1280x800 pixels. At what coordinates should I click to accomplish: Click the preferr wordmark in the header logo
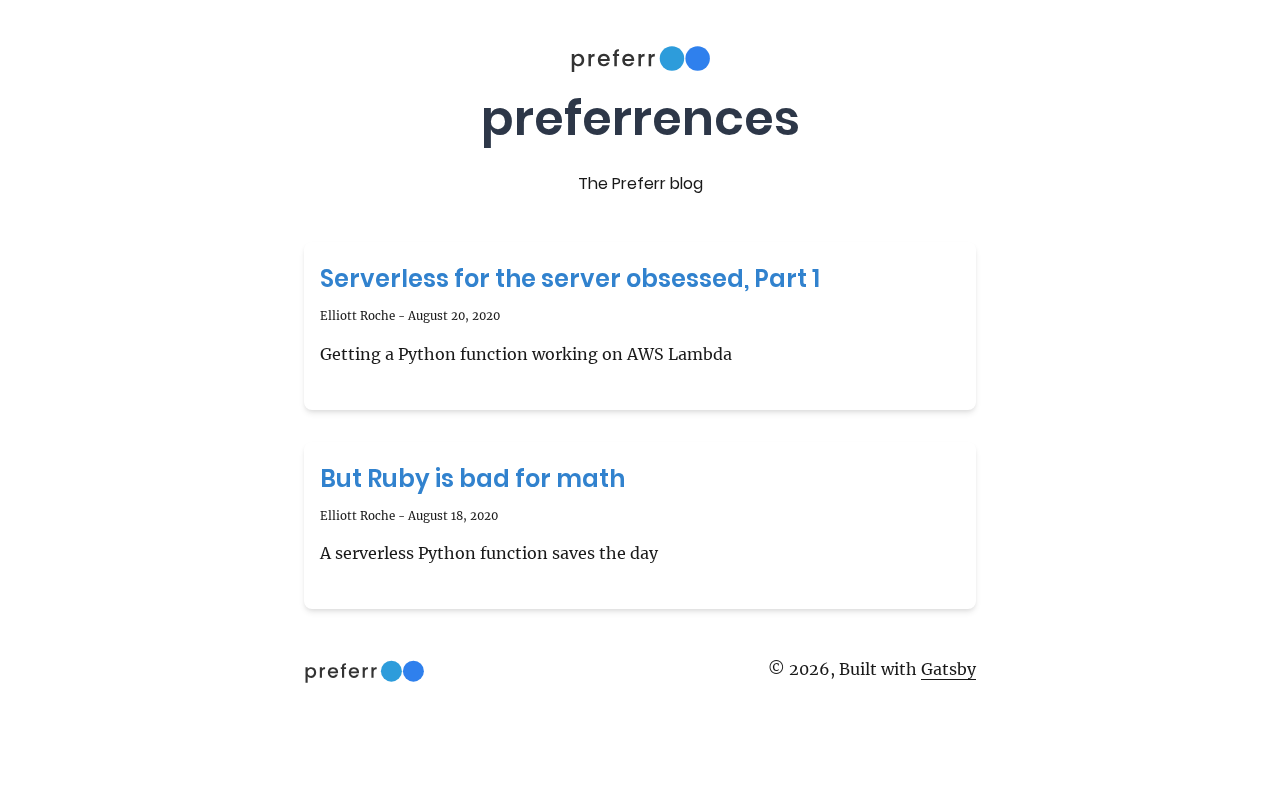[612, 59]
